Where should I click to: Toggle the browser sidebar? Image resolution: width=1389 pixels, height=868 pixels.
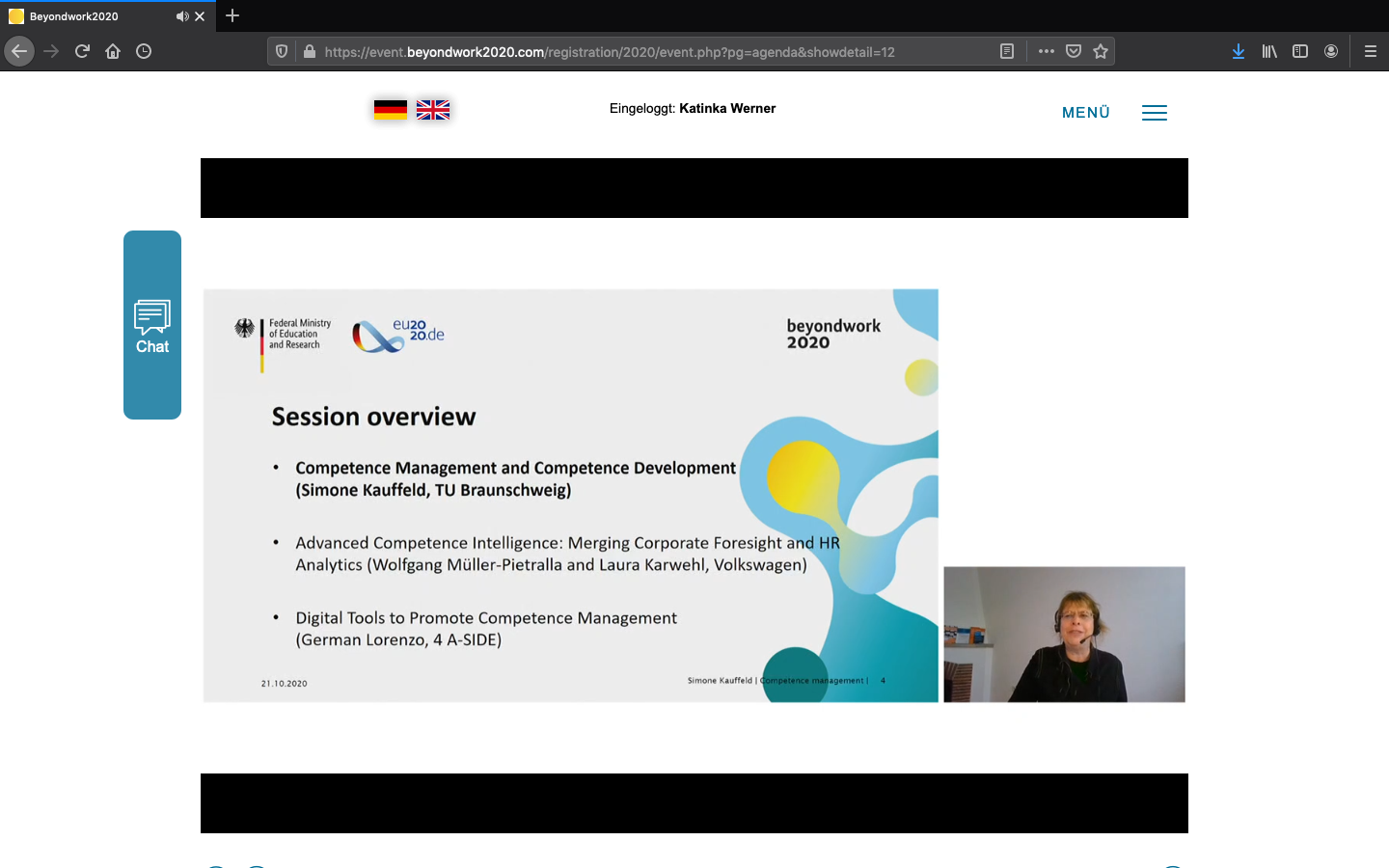point(1300,51)
